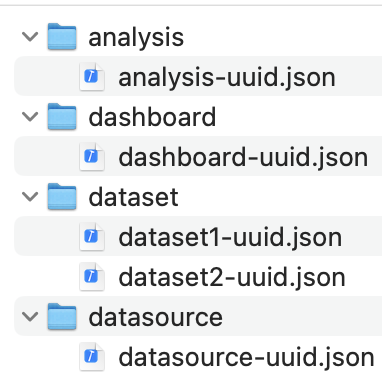The image size is (382, 374).
Task: Click the analysis folder icon
Action: 62,37
